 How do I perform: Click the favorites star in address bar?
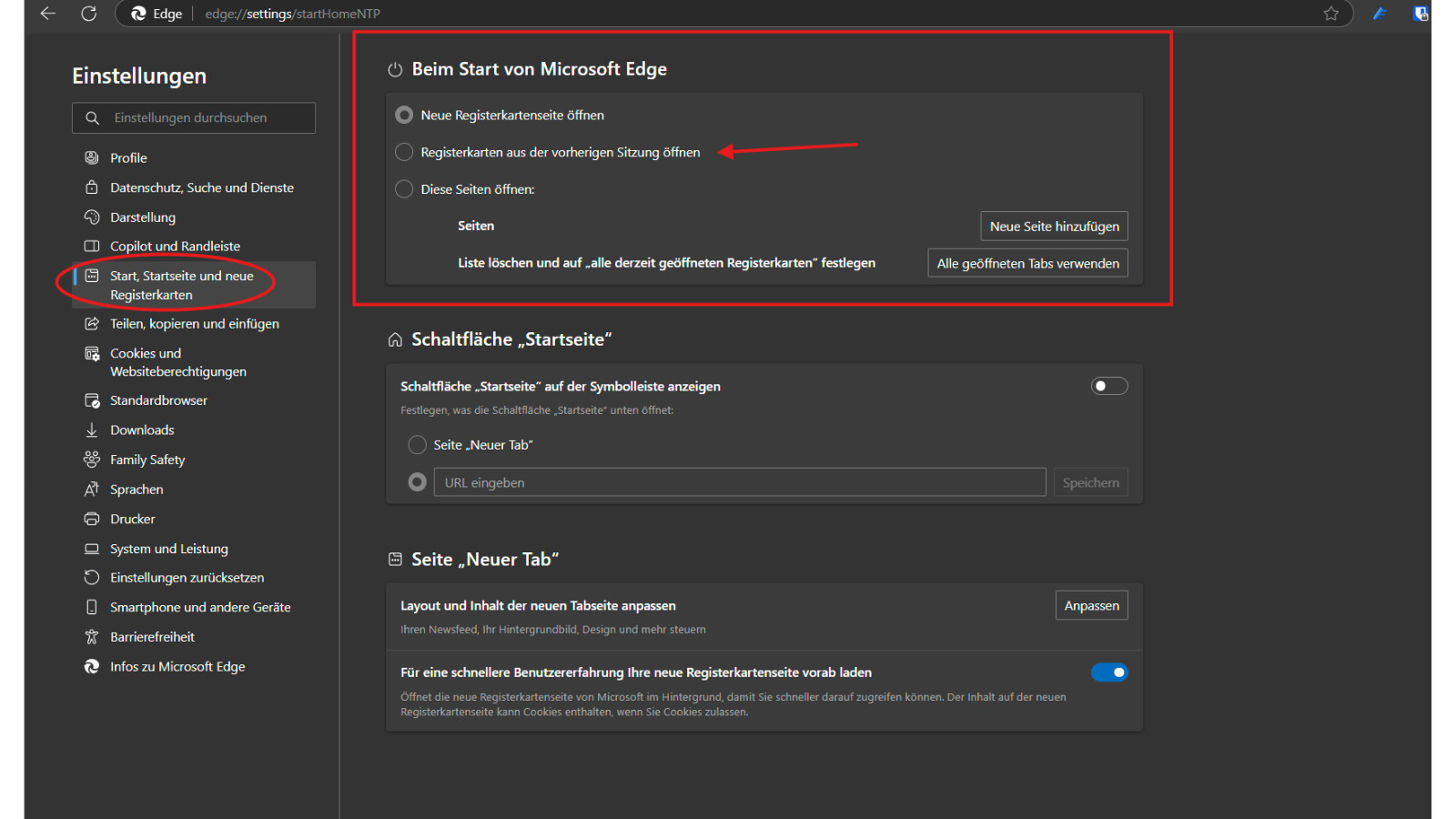[x=1330, y=14]
